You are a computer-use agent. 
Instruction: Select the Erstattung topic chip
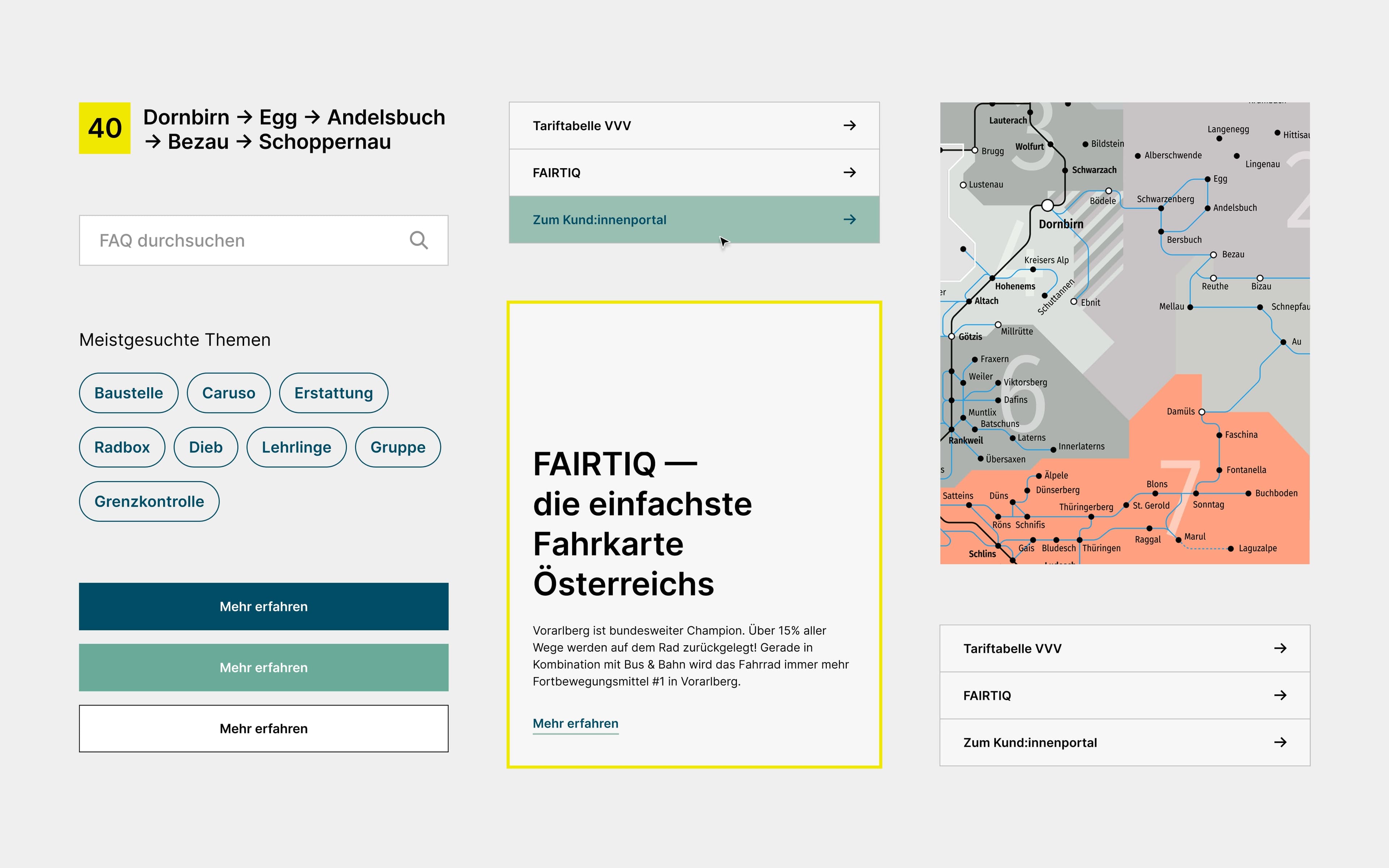[x=334, y=393]
